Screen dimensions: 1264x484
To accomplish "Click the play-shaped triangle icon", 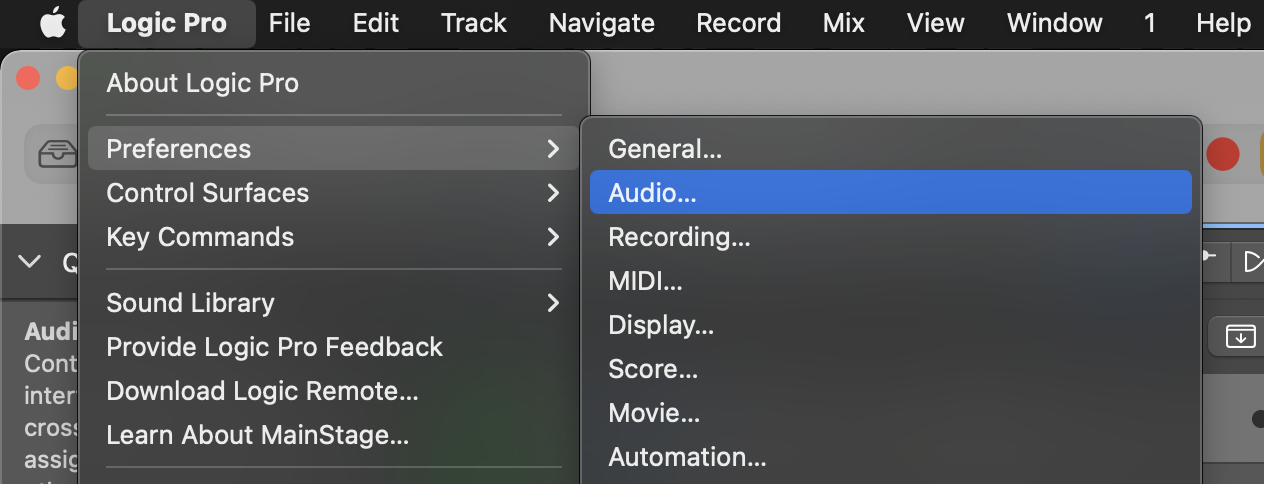I will (1252, 262).
